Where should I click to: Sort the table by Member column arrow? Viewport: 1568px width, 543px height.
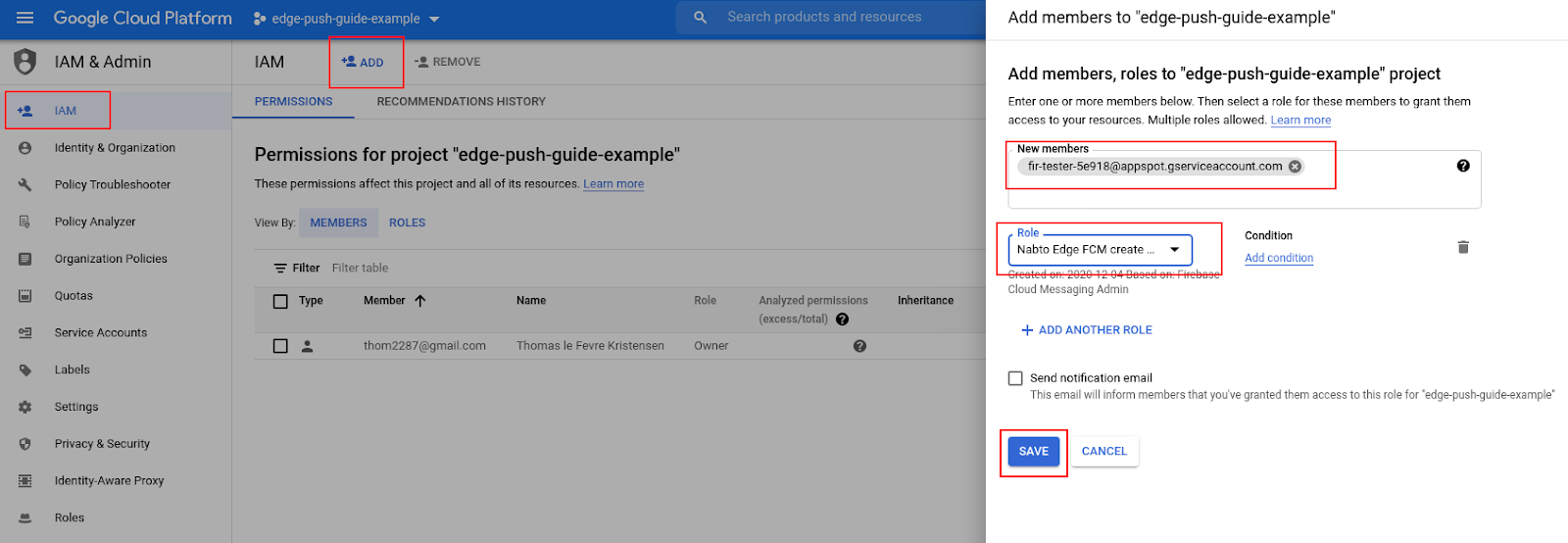coord(420,301)
